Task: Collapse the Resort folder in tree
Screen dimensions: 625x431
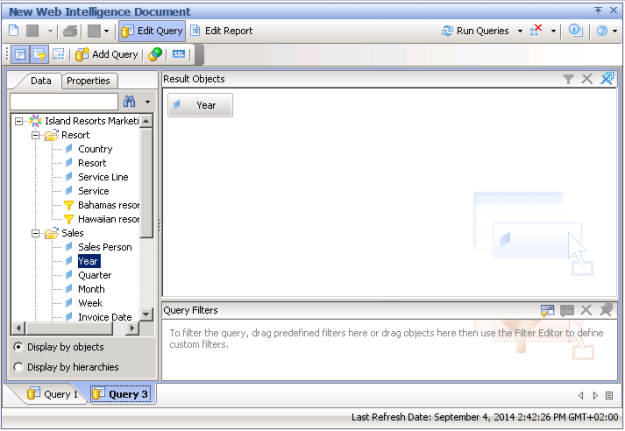Action: click(x=35, y=135)
